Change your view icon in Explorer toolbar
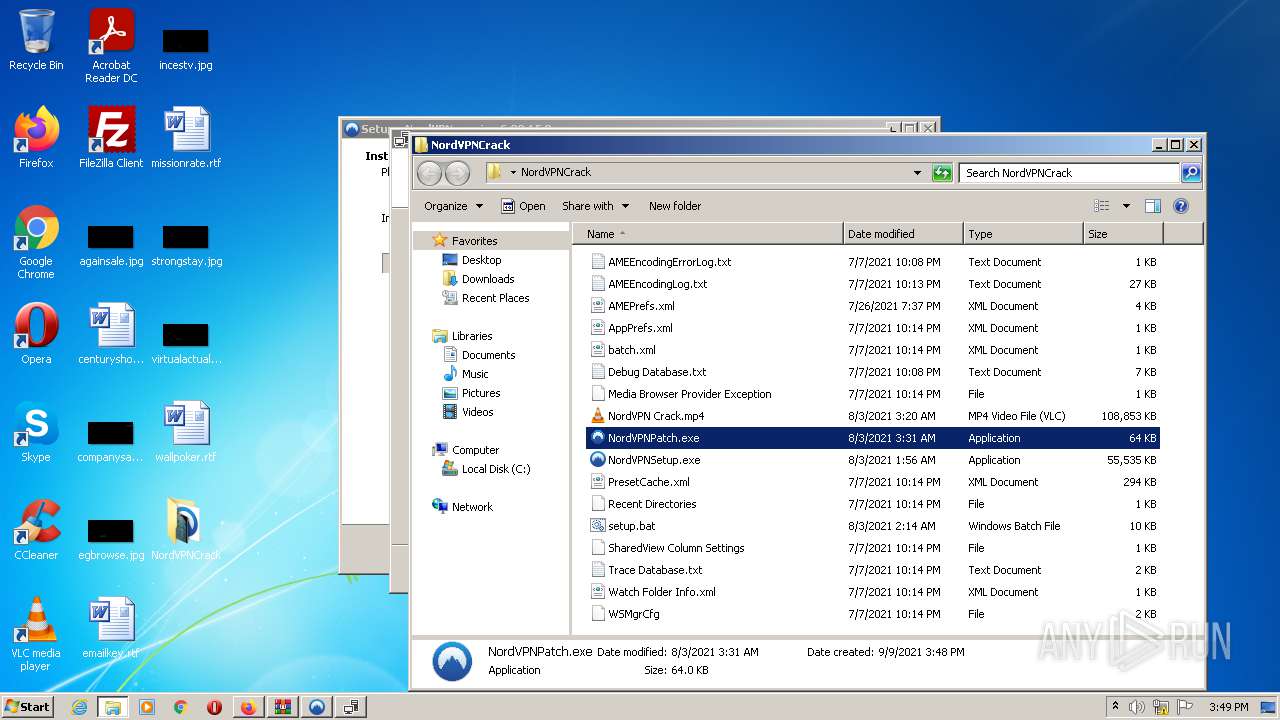 (x=1102, y=206)
